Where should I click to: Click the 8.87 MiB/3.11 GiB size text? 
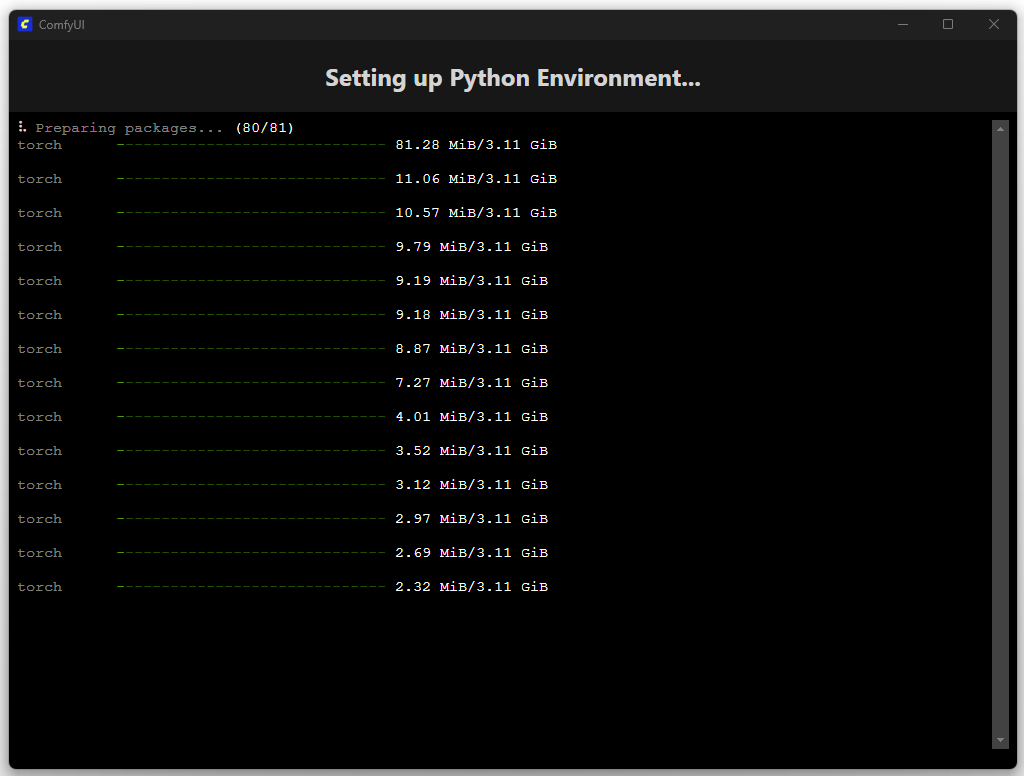coord(471,349)
